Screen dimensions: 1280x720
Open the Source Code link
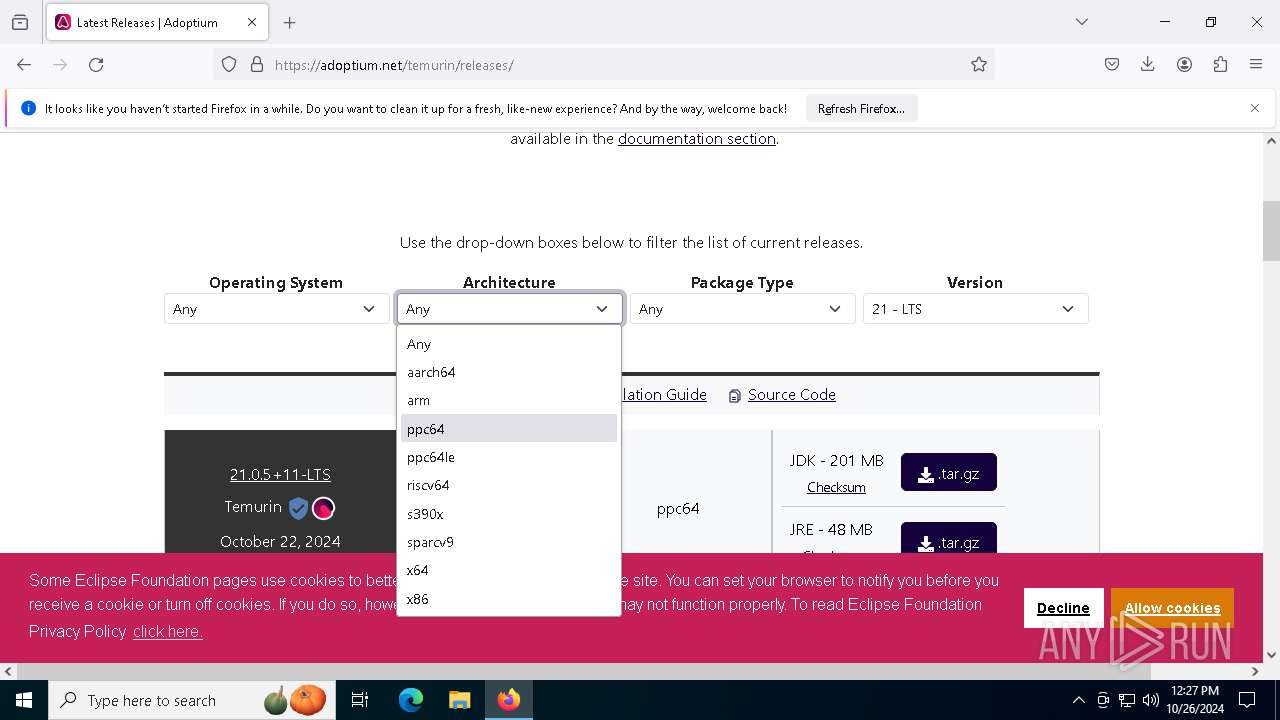pyautogui.click(x=791, y=395)
